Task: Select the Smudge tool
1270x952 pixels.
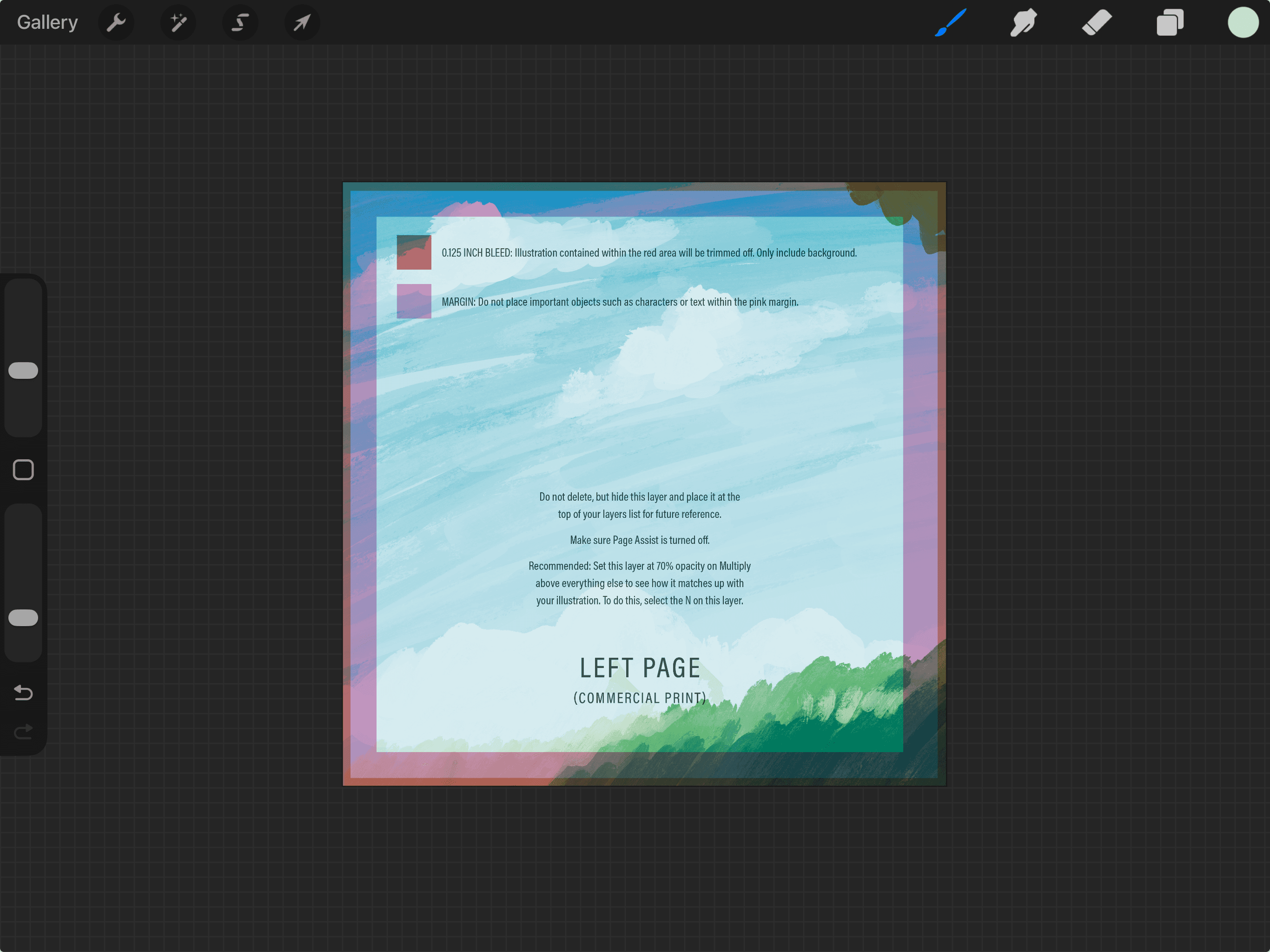Action: [x=1023, y=22]
